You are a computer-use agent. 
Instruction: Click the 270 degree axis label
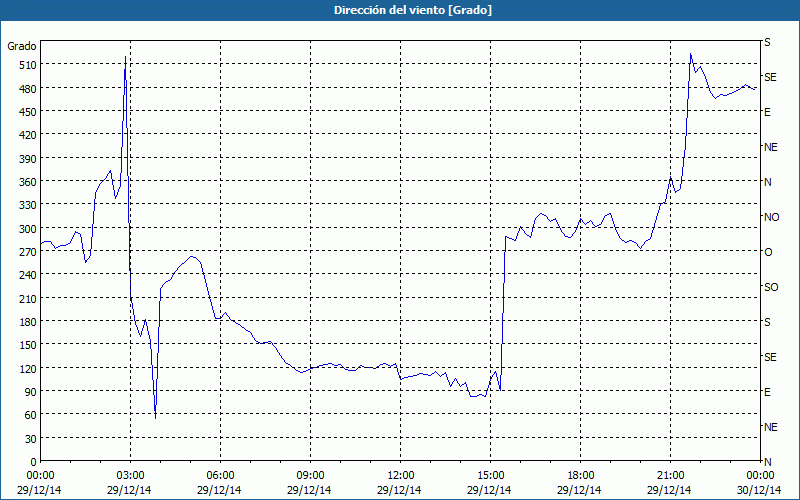[x=28, y=252]
